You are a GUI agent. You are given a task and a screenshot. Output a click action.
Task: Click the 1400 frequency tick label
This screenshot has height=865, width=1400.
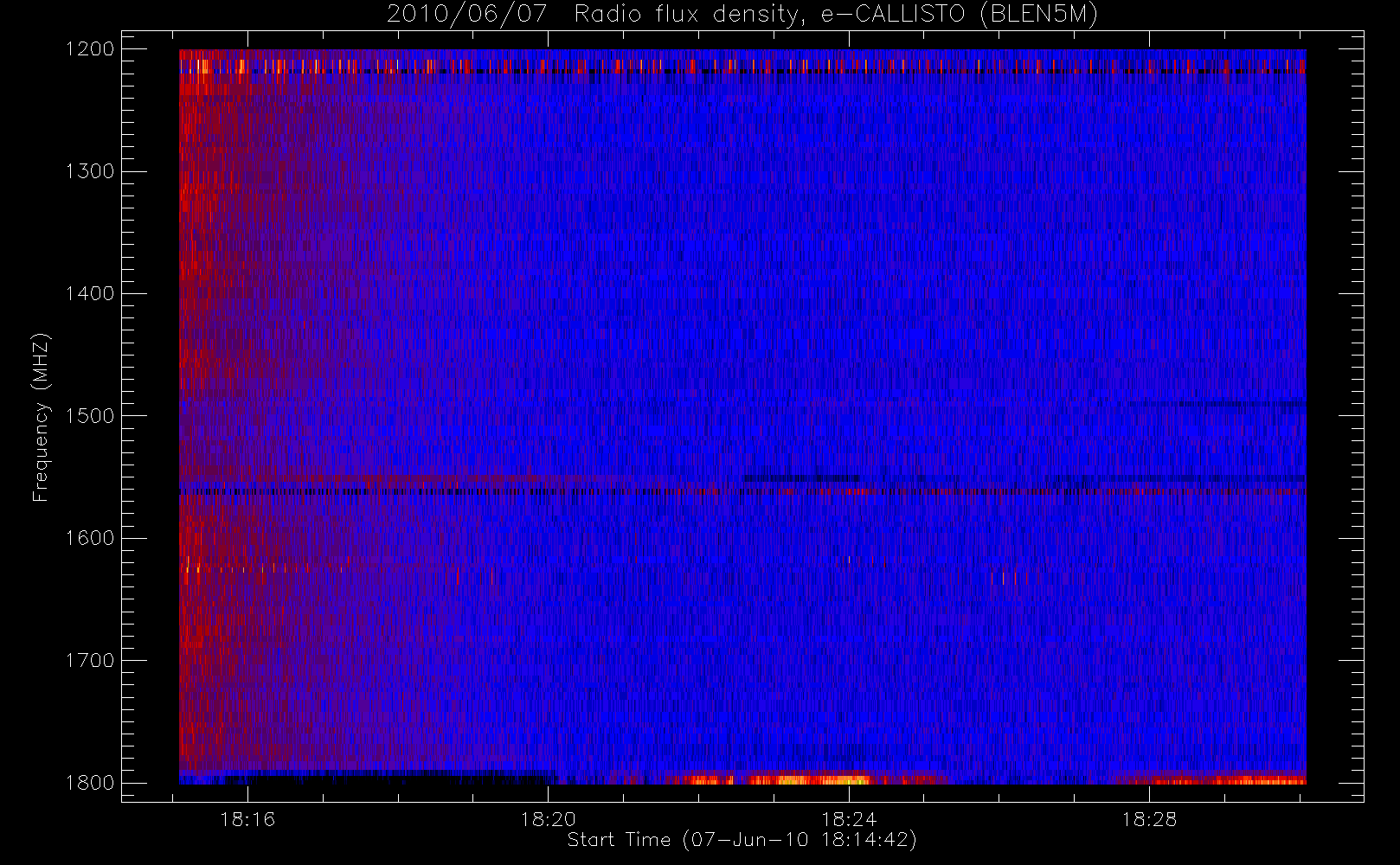90,294
